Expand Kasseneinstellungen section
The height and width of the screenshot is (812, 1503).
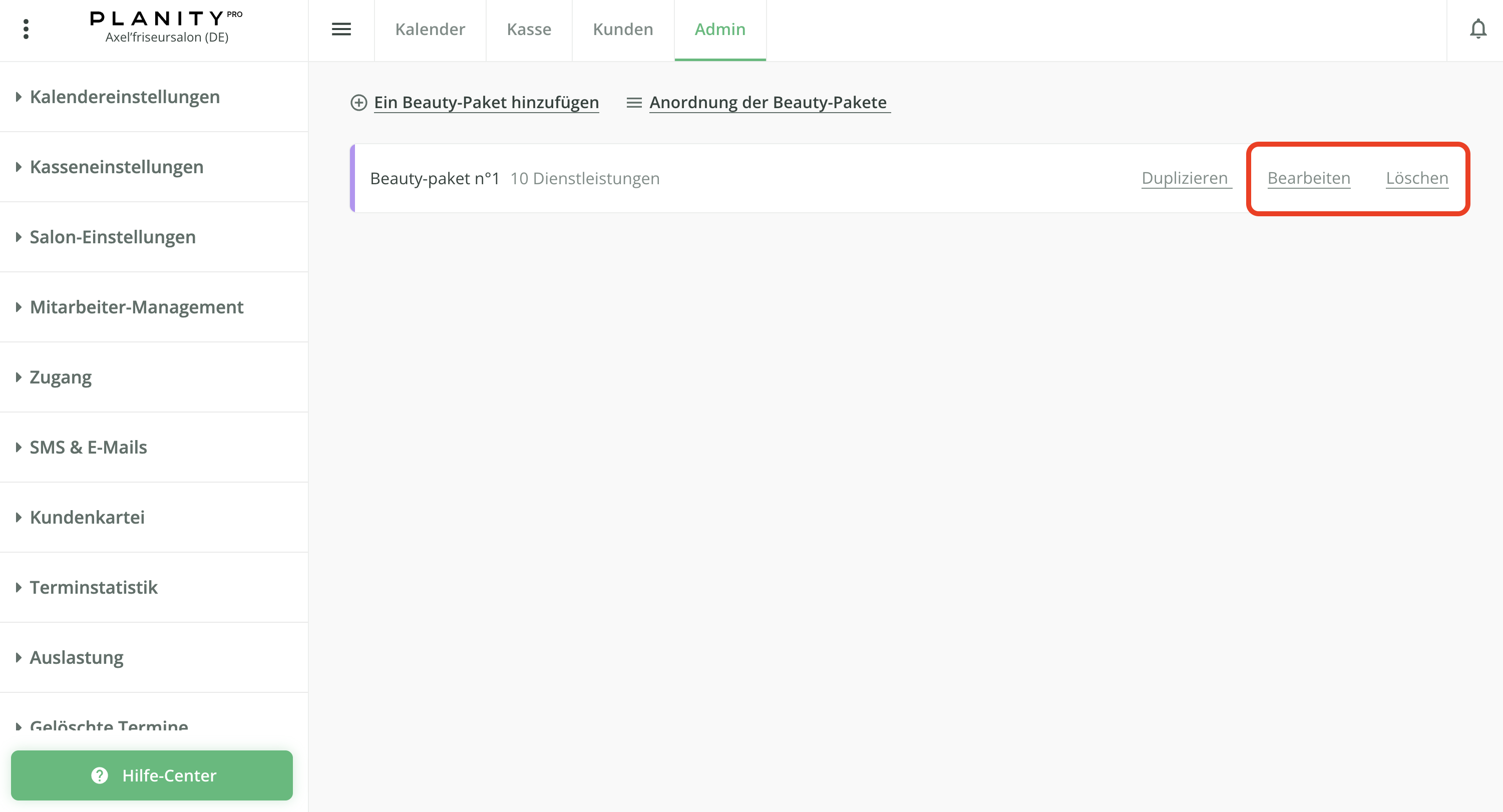[x=116, y=167]
